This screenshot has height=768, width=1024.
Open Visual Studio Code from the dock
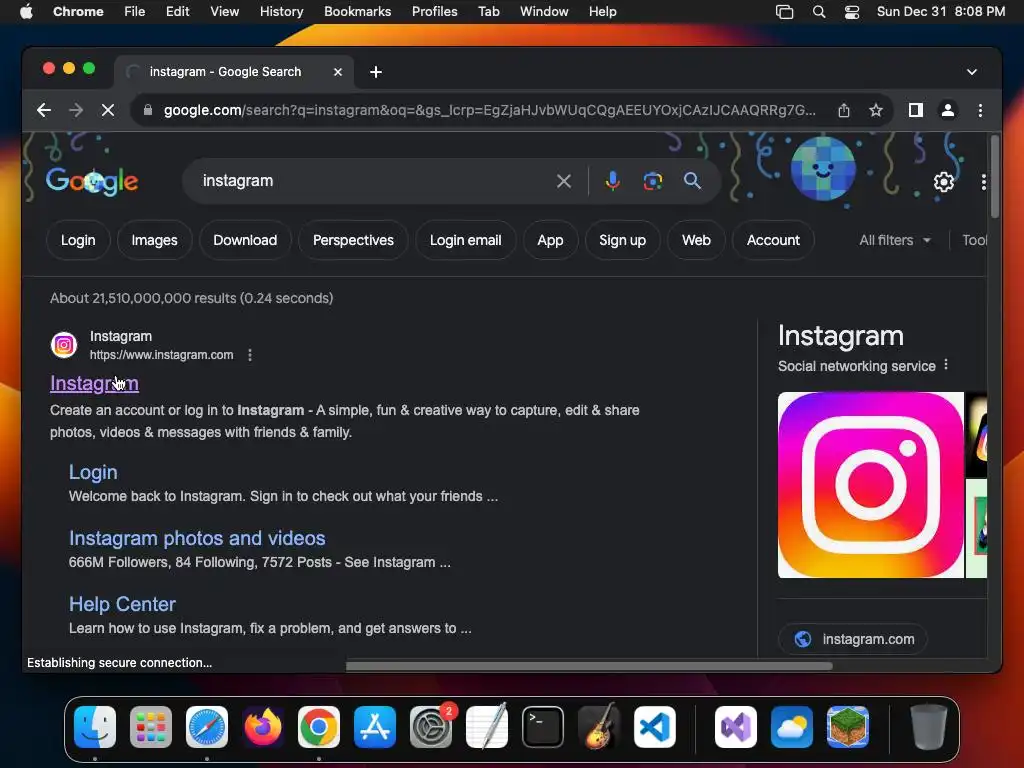(x=654, y=727)
